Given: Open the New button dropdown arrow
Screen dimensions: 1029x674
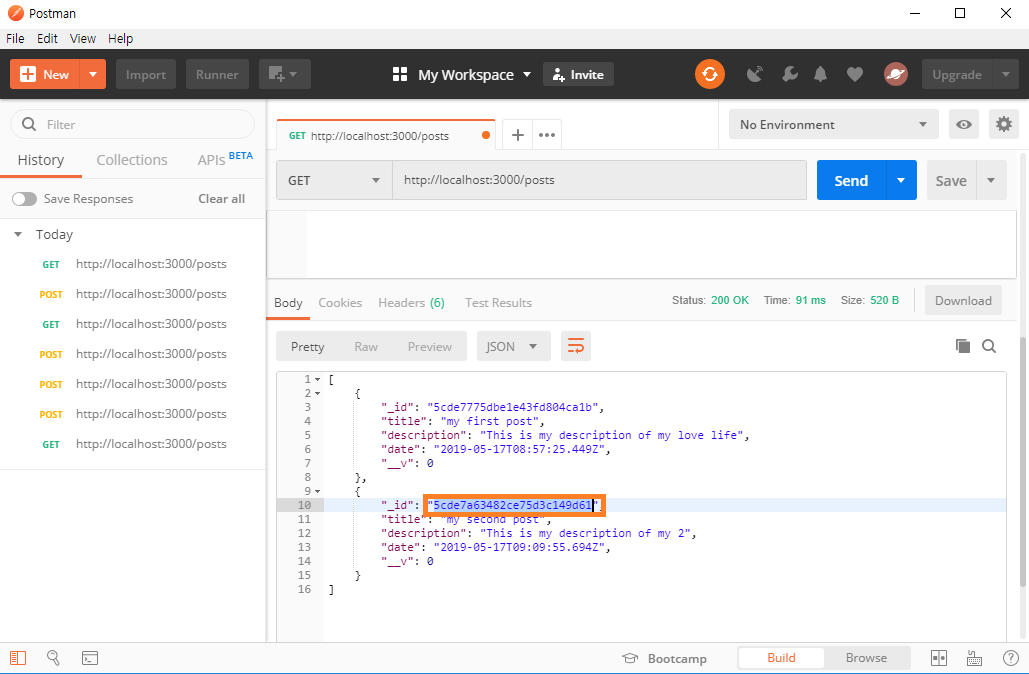Looking at the screenshot, I should [x=93, y=74].
